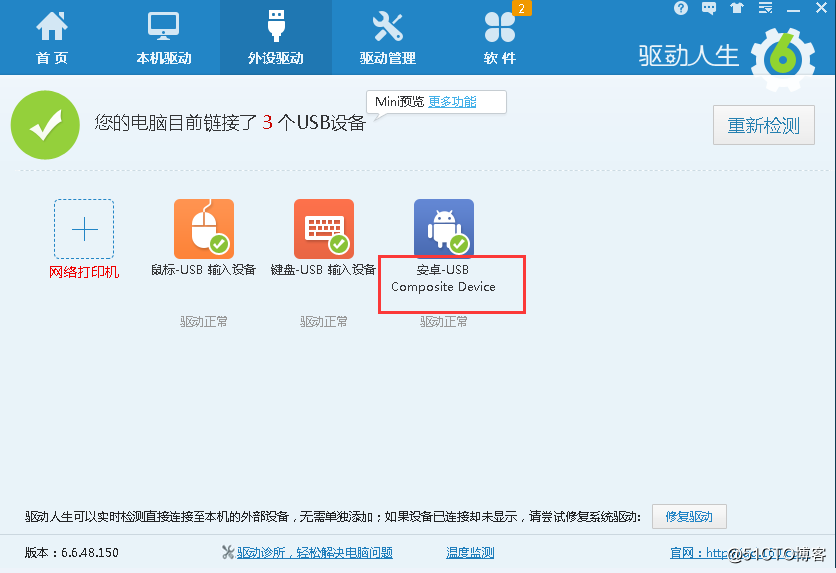Open 驱动管理 tab
The image size is (836, 573).
click(x=388, y=38)
